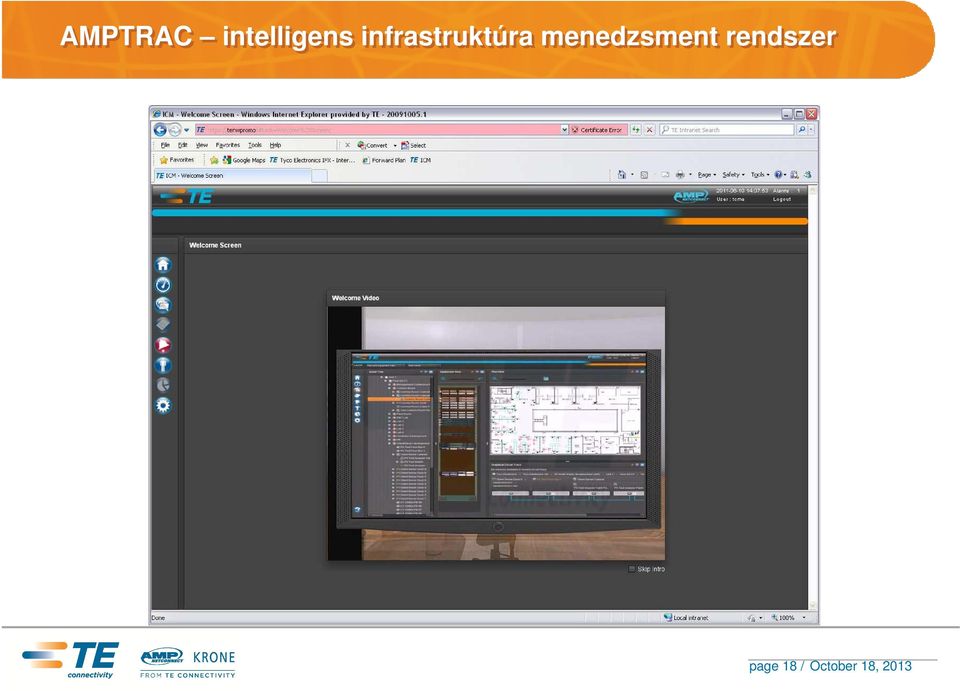The height and width of the screenshot is (691, 960).
Task: Open the View menu
Action: tap(201, 145)
